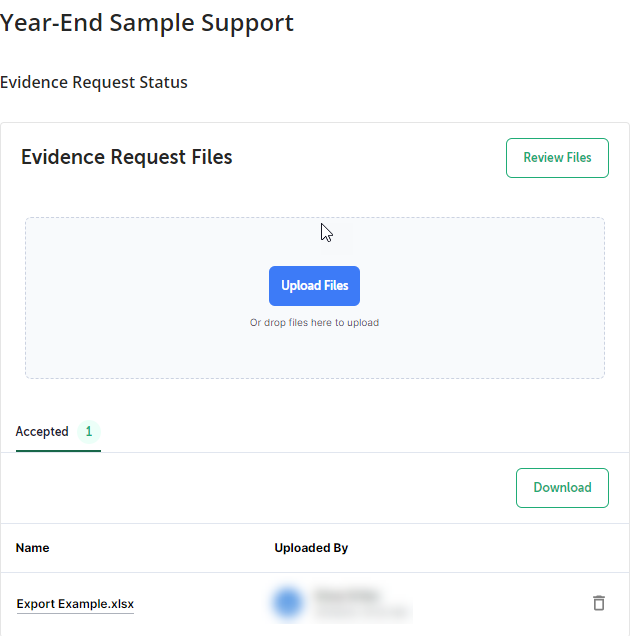The height and width of the screenshot is (636, 630).
Task: Sort by the Name column header
Action: click(32, 548)
